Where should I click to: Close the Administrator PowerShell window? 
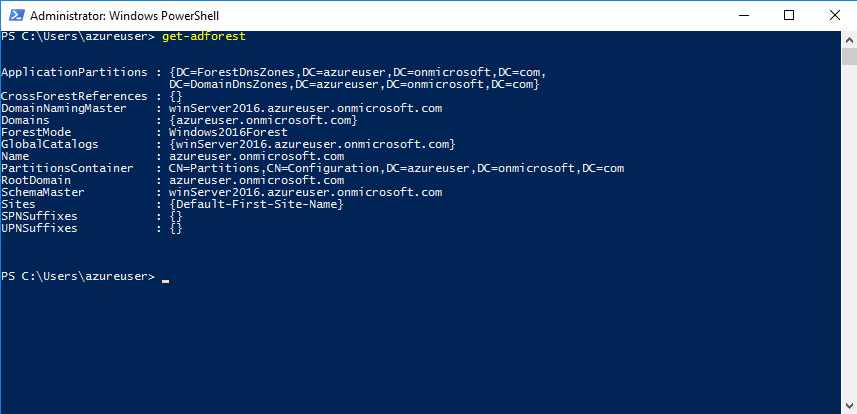point(834,15)
